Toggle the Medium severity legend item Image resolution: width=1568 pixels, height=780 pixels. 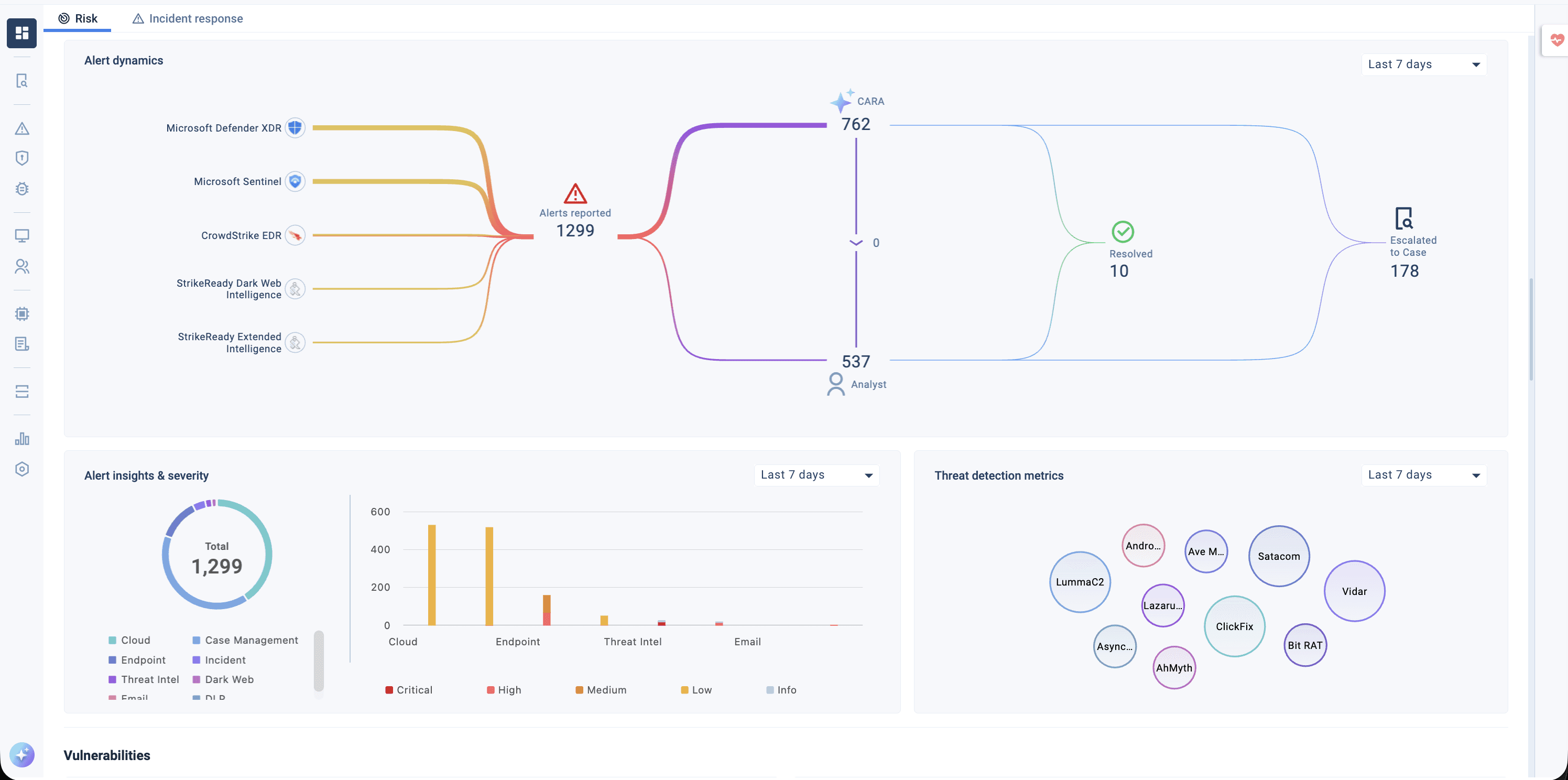point(601,690)
